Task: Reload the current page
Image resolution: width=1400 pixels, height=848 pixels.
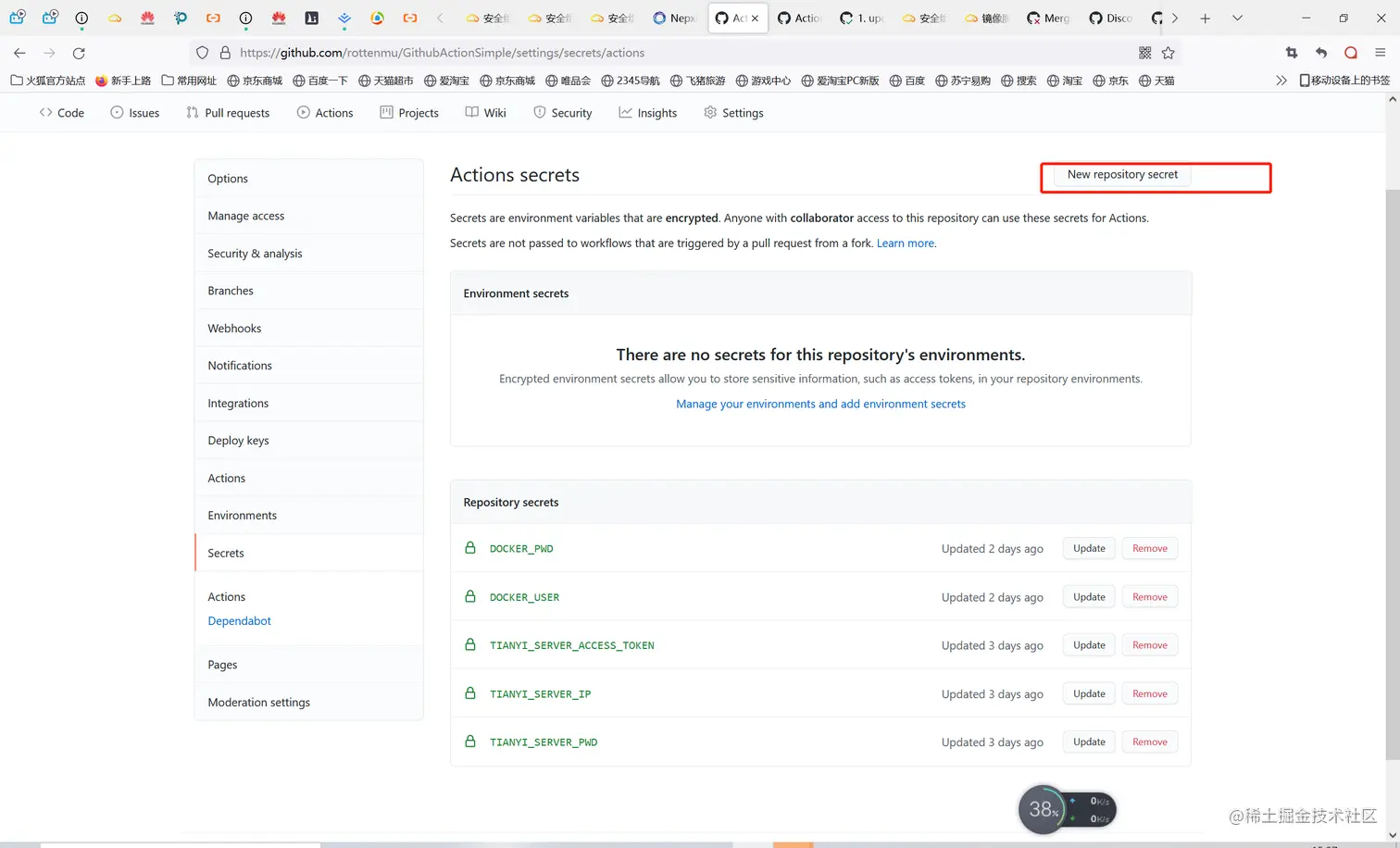Action: point(79,53)
